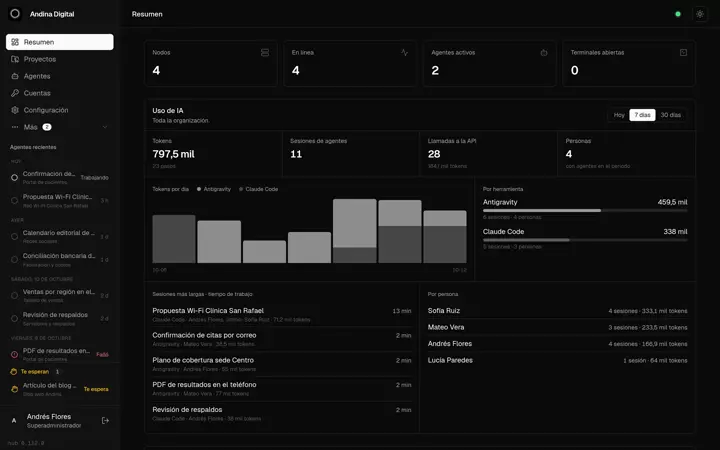Click the Andina Digital logo circle
Image resolution: width=720 pixels, height=450 pixels.
[x=15, y=14]
